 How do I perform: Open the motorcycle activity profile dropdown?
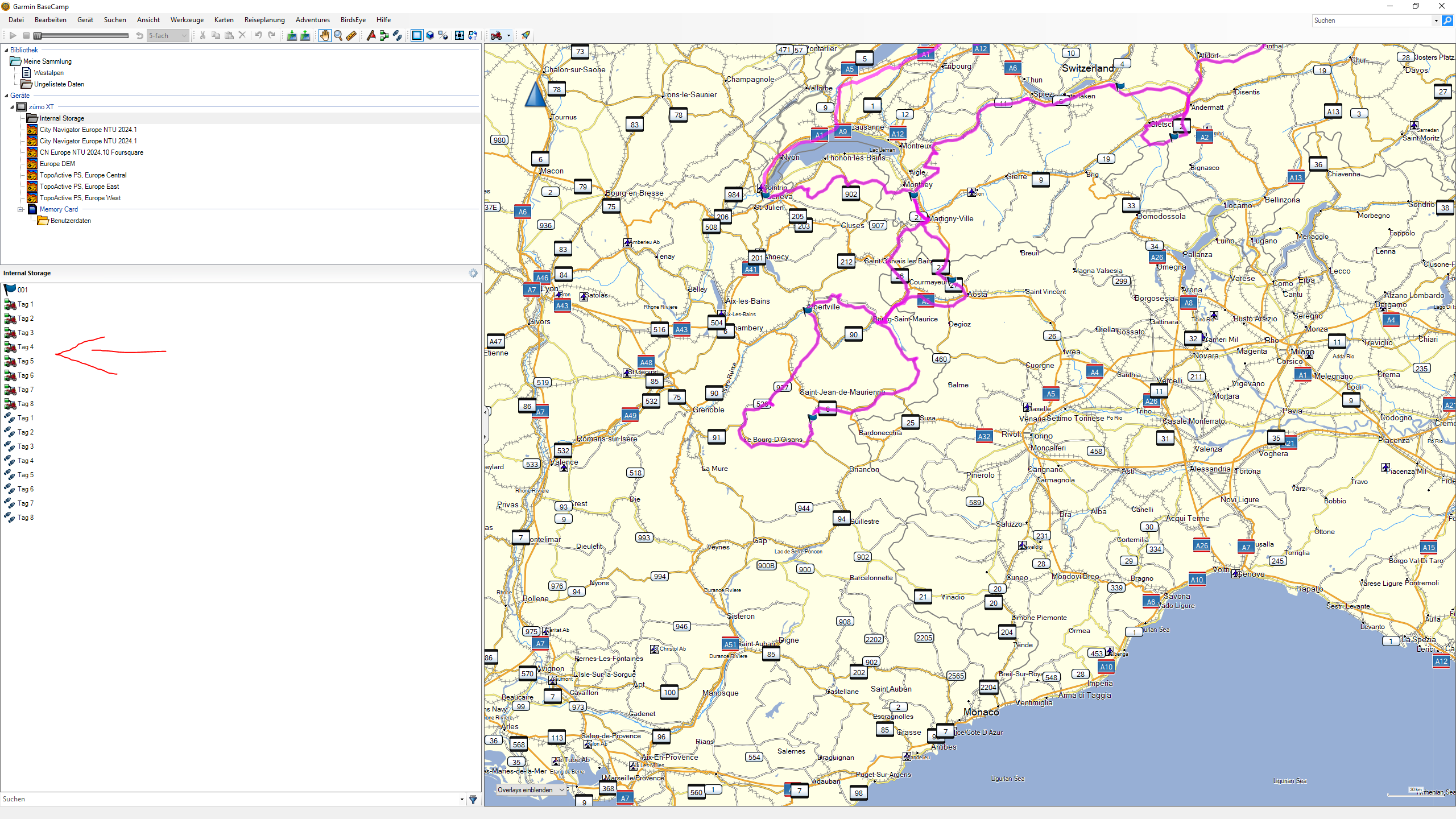tap(508, 36)
